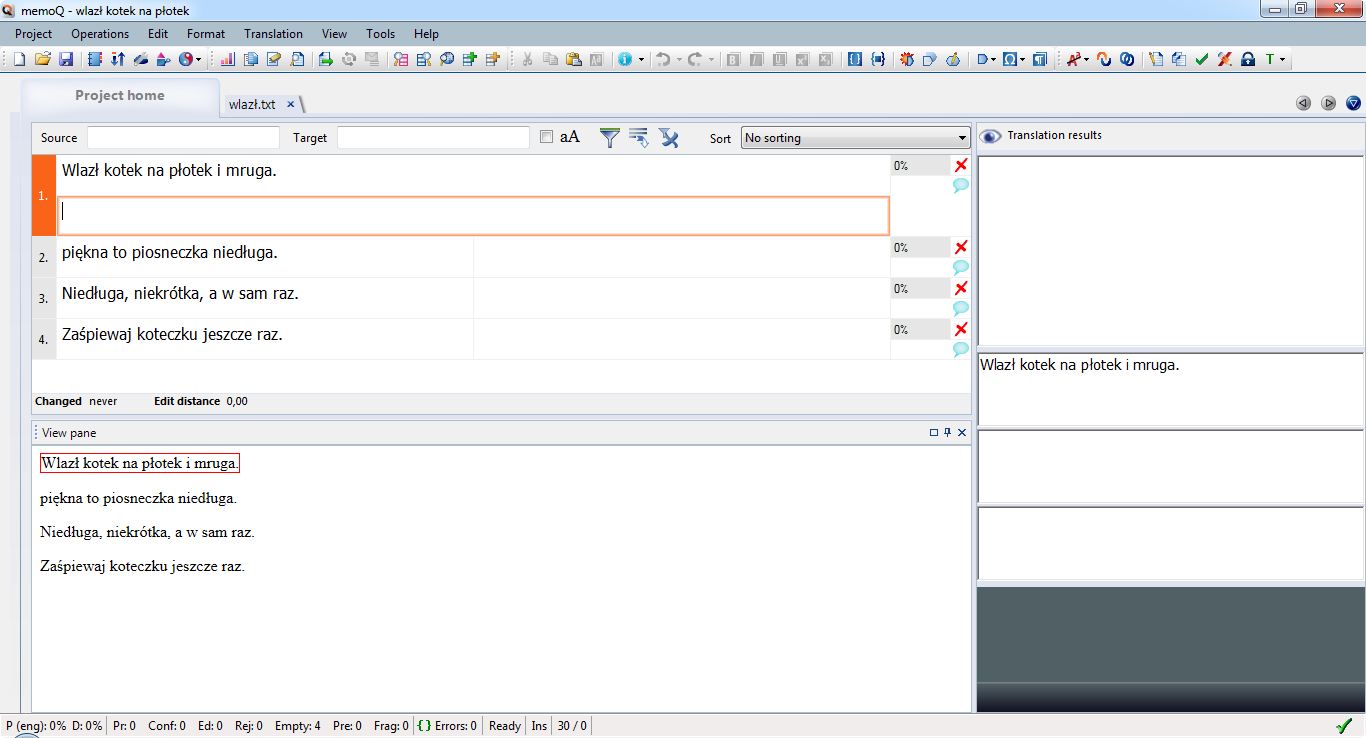The height and width of the screenshot is (738, 1366).
Task: Click the red X status on segment 3
Action: point(961,289)
